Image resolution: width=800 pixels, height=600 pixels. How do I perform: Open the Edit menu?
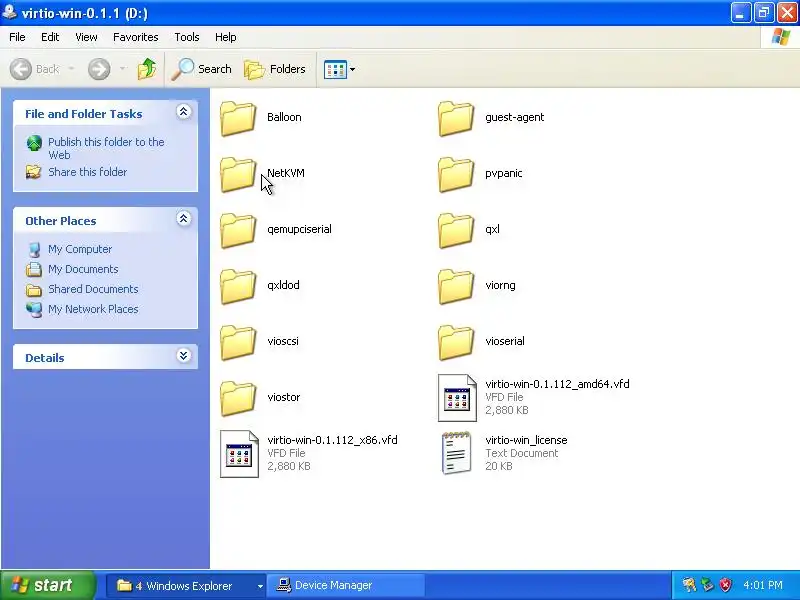coord(50,37)
